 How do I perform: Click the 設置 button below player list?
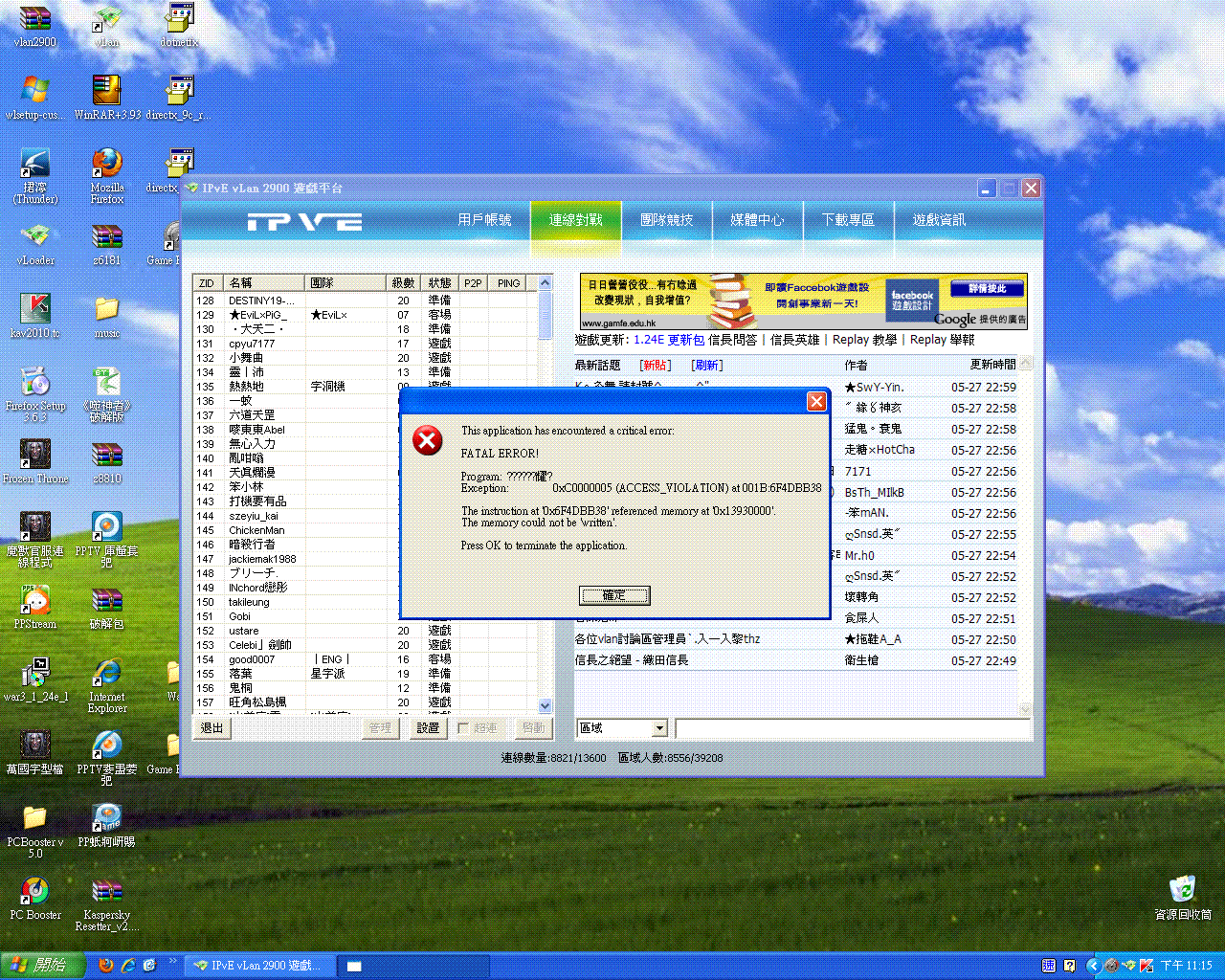click(428, 728)
